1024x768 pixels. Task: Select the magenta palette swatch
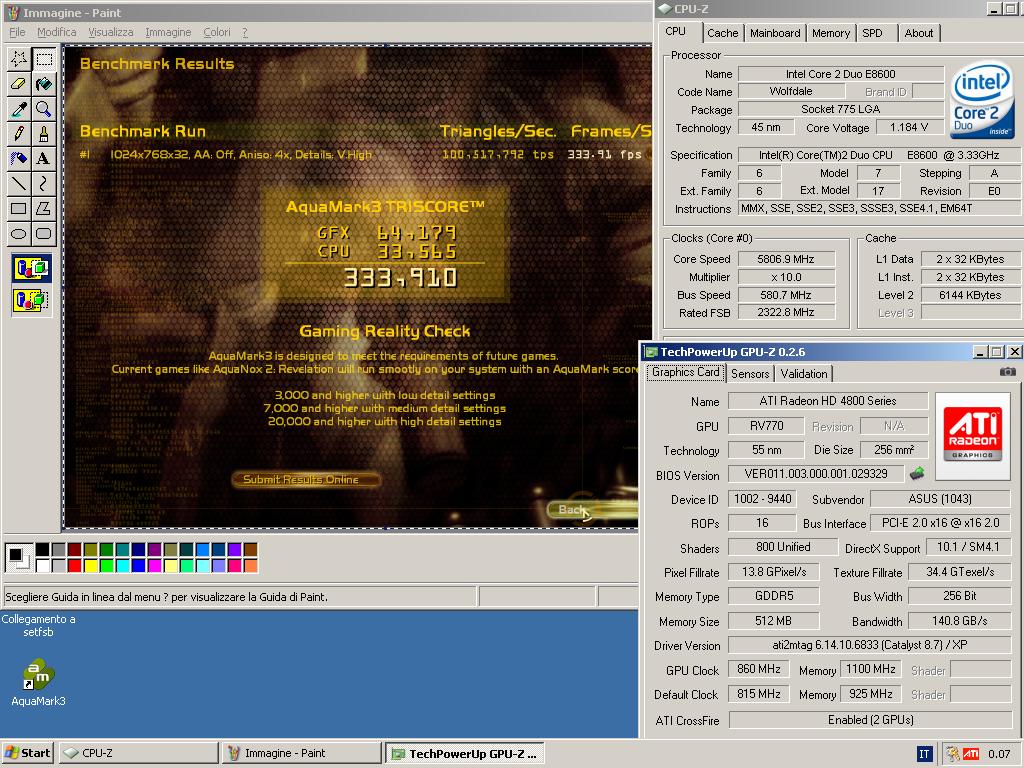click(154, 566)
